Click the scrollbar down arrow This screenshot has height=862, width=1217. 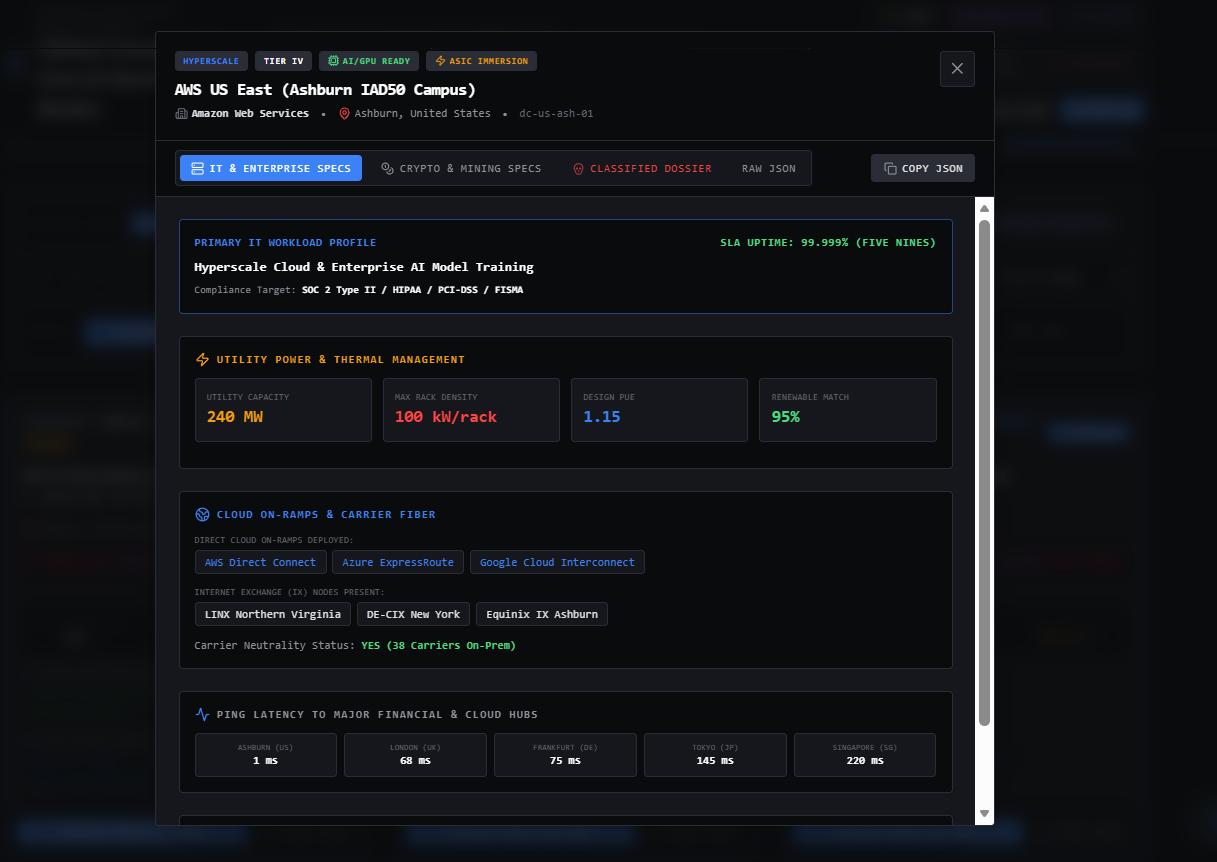pos(984,814)
